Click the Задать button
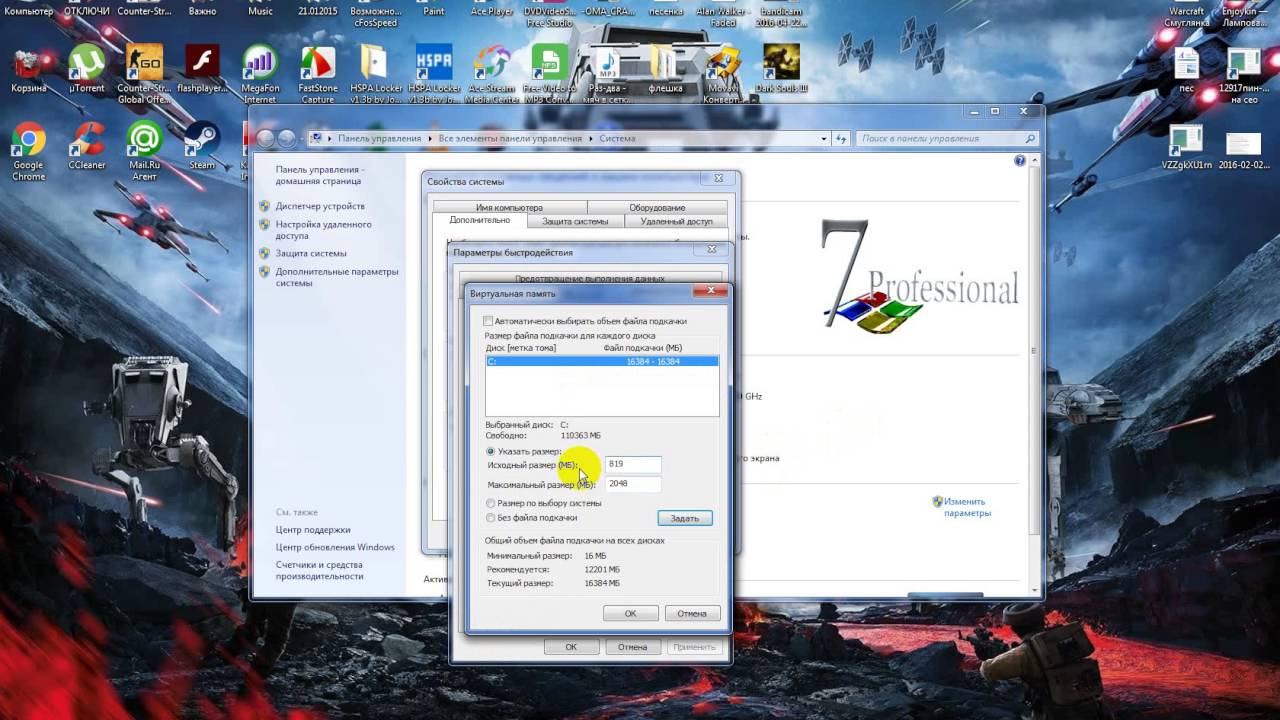Viewport: 1280px width, 720px height. 685,518
